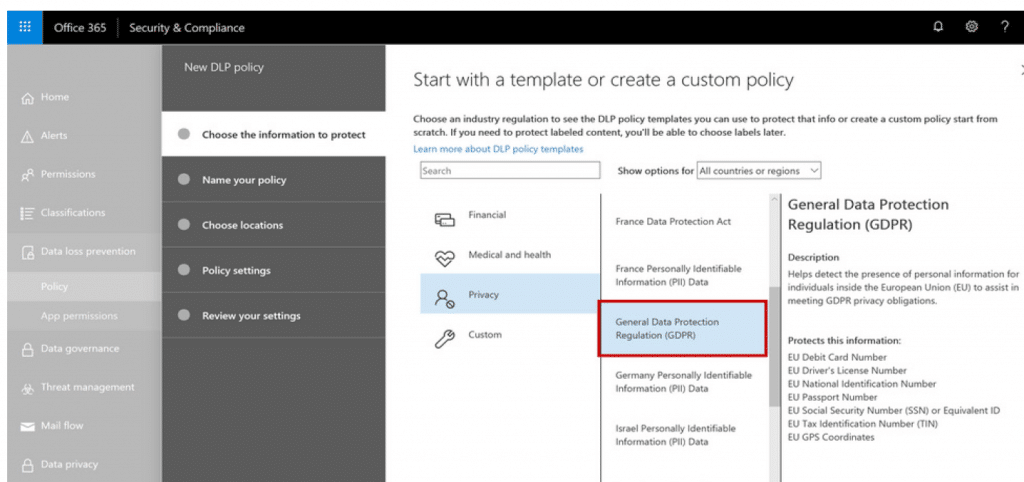This screenshot has width=1024, height=482.
Task: Choose General Data Protection Regulation (GDPR) template
Action: pos(683,329)
